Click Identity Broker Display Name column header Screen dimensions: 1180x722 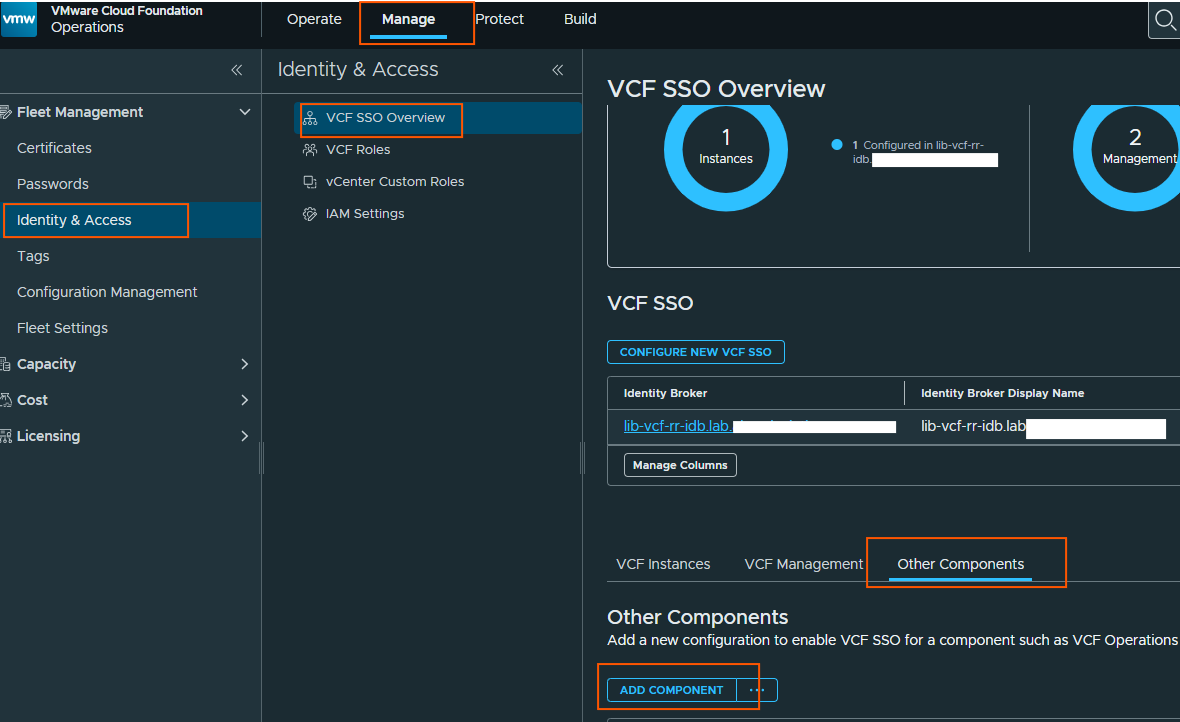click(1002, 394)
